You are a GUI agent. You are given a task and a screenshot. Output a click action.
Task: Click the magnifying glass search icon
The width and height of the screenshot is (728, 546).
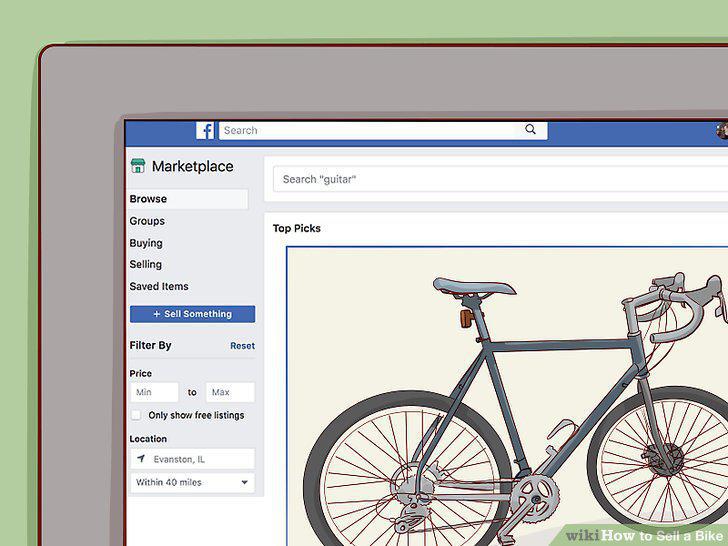530,130
